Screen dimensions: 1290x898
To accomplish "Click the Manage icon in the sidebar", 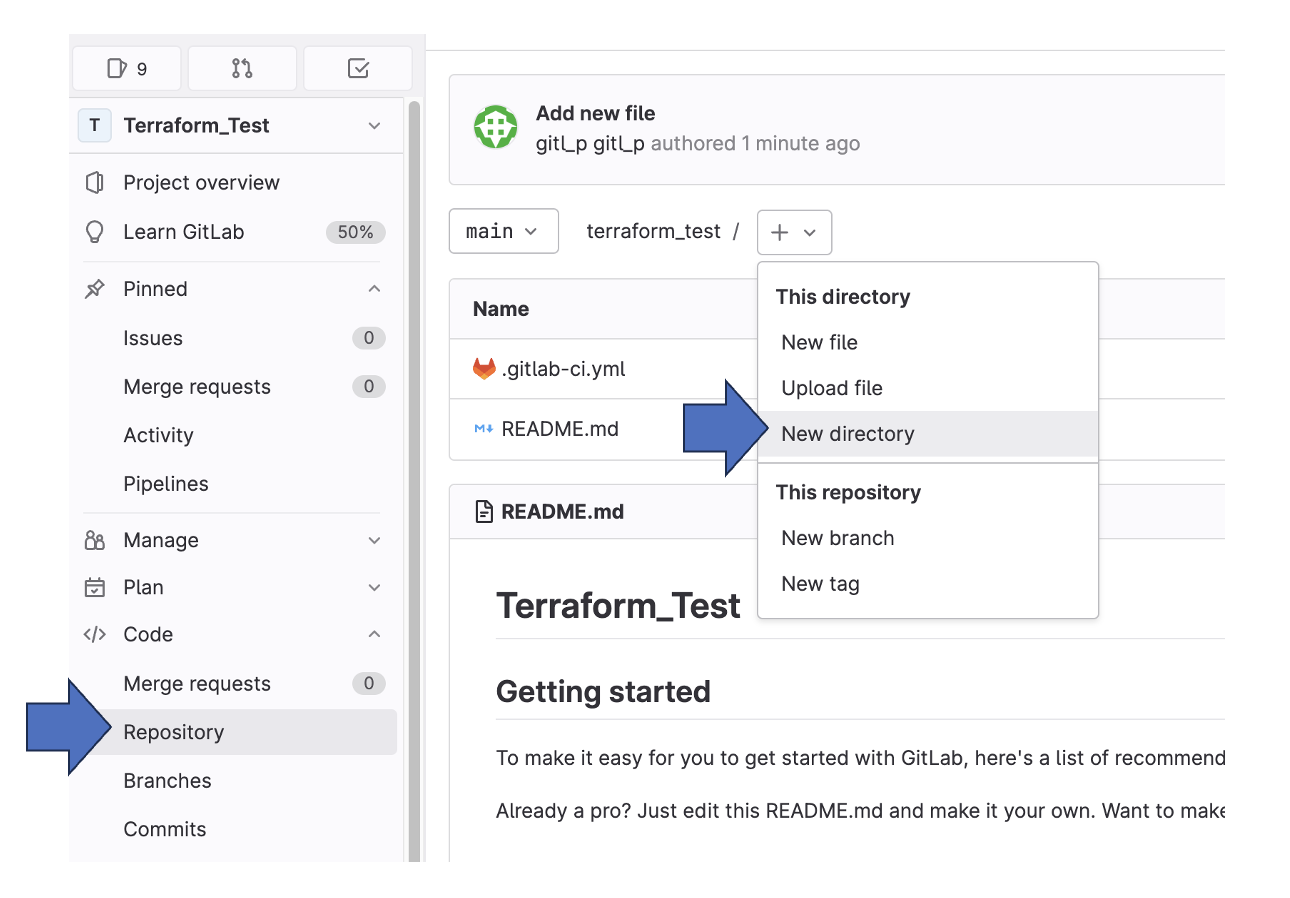I will (x=96, y=540).
